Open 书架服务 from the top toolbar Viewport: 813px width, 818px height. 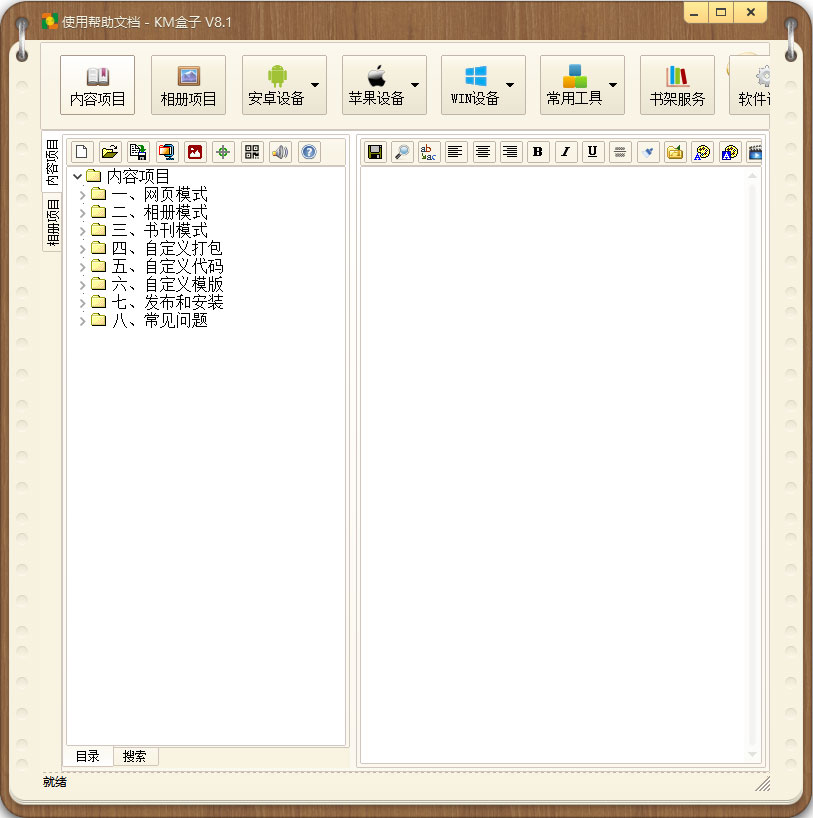tap(677, 85)
